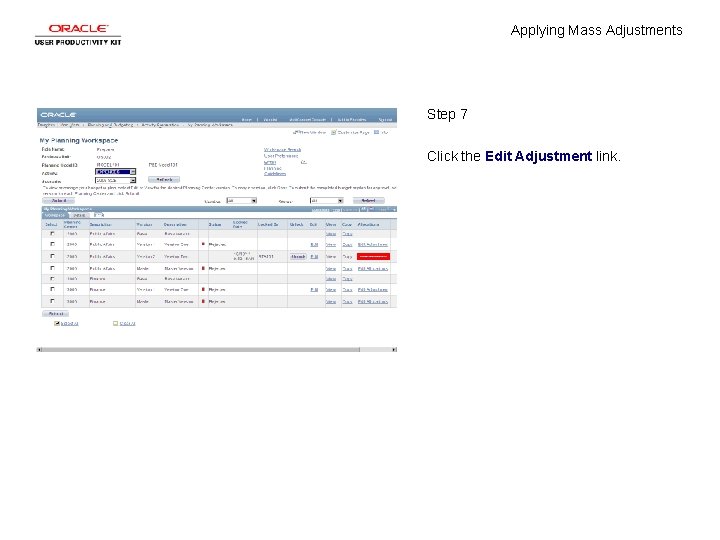Click Planning and Budgeting breadcrumb
The image size is (720, 540).
tap(110, 125)
